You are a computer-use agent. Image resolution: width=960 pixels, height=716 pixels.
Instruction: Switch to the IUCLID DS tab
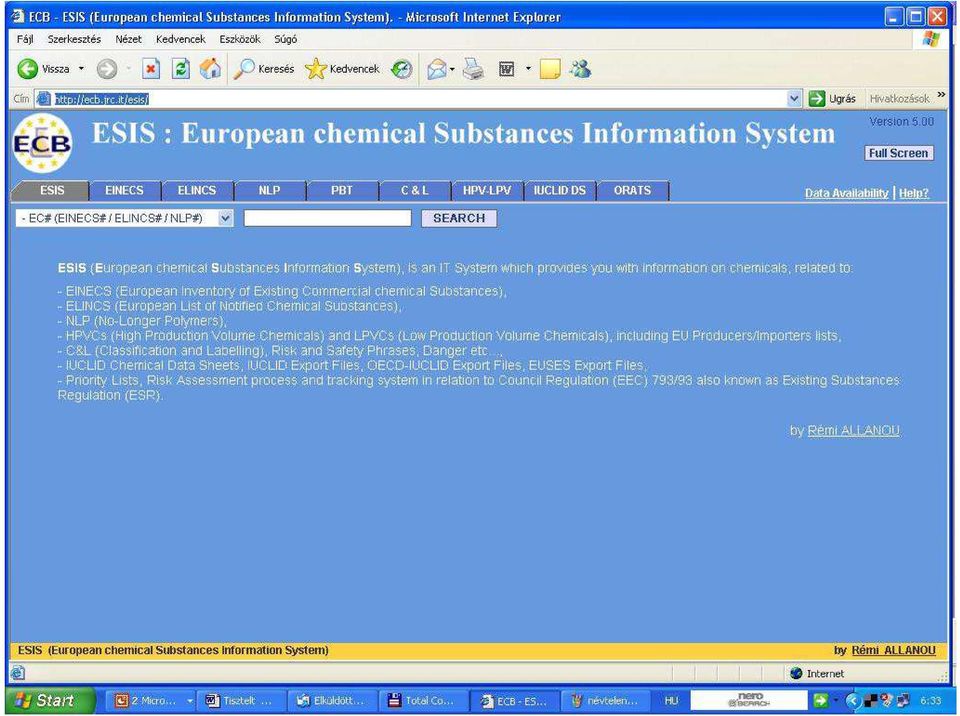pos(560,190)
